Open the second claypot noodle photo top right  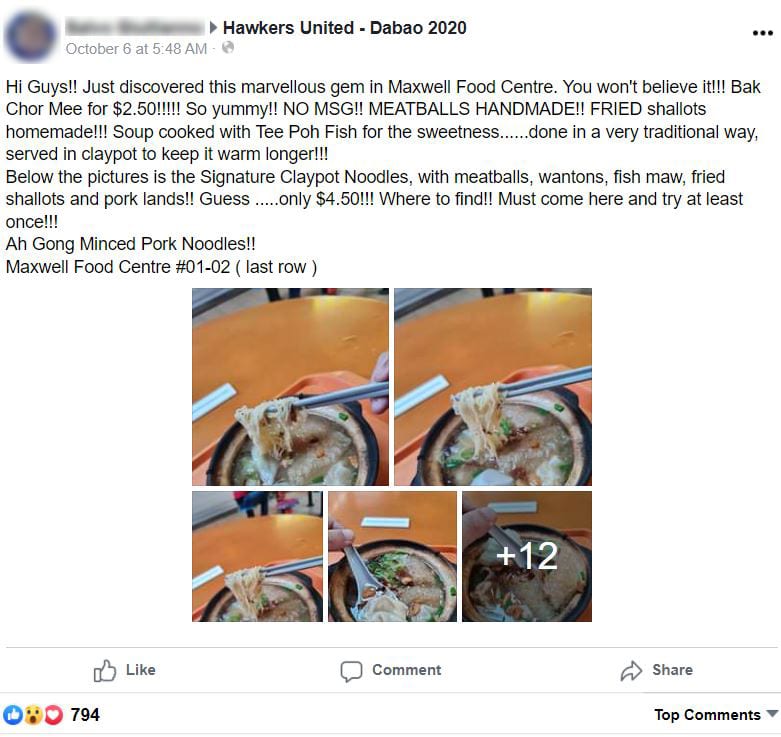point(493,387)
